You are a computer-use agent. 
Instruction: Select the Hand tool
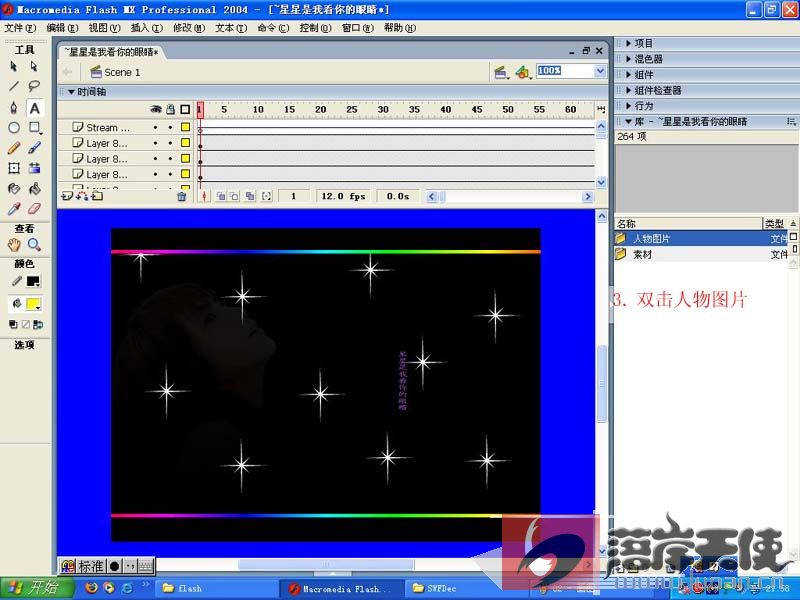pyautogui.click(x=14, y=245)
